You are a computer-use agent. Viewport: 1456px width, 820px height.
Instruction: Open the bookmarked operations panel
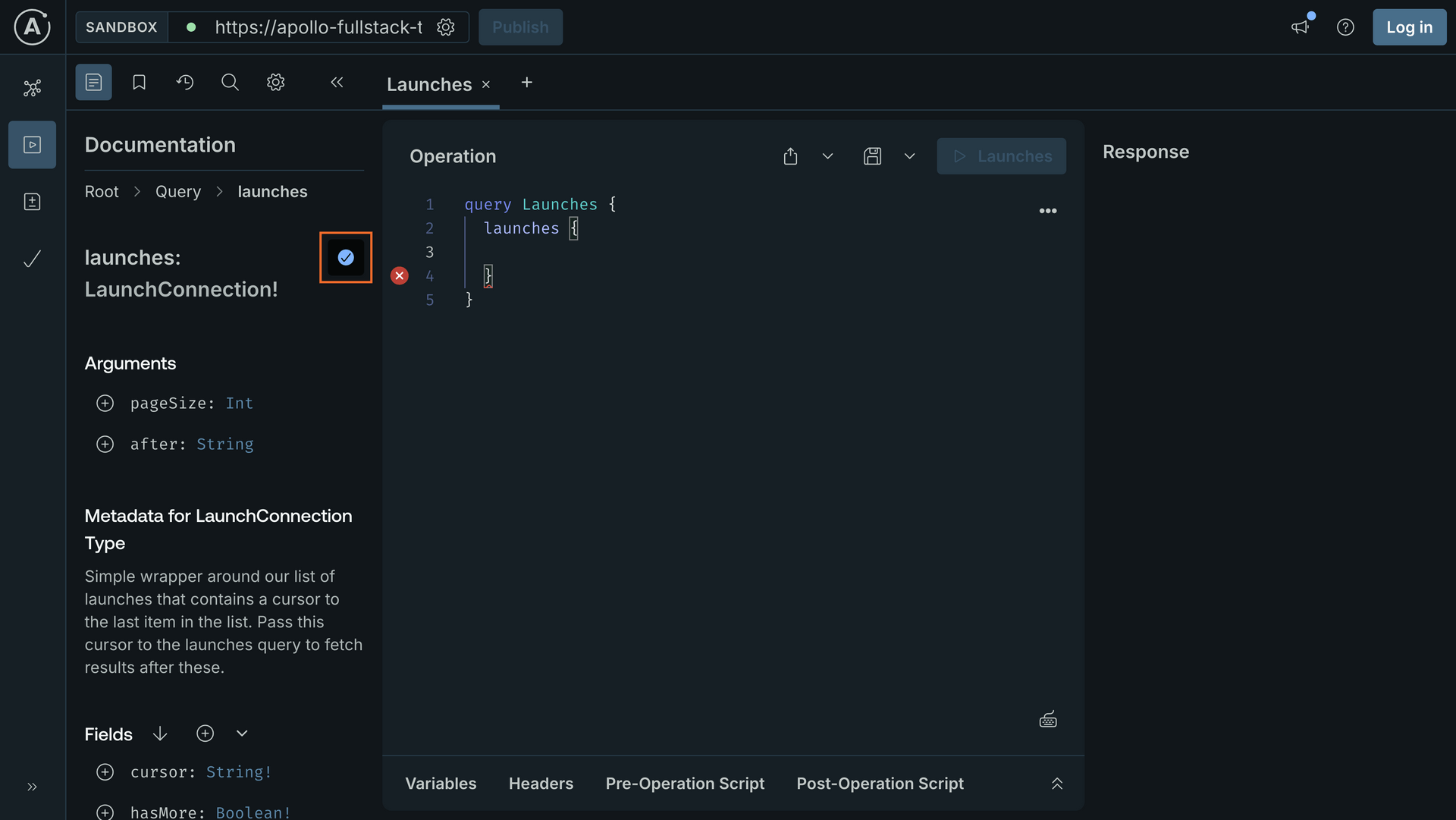(139, 82)
